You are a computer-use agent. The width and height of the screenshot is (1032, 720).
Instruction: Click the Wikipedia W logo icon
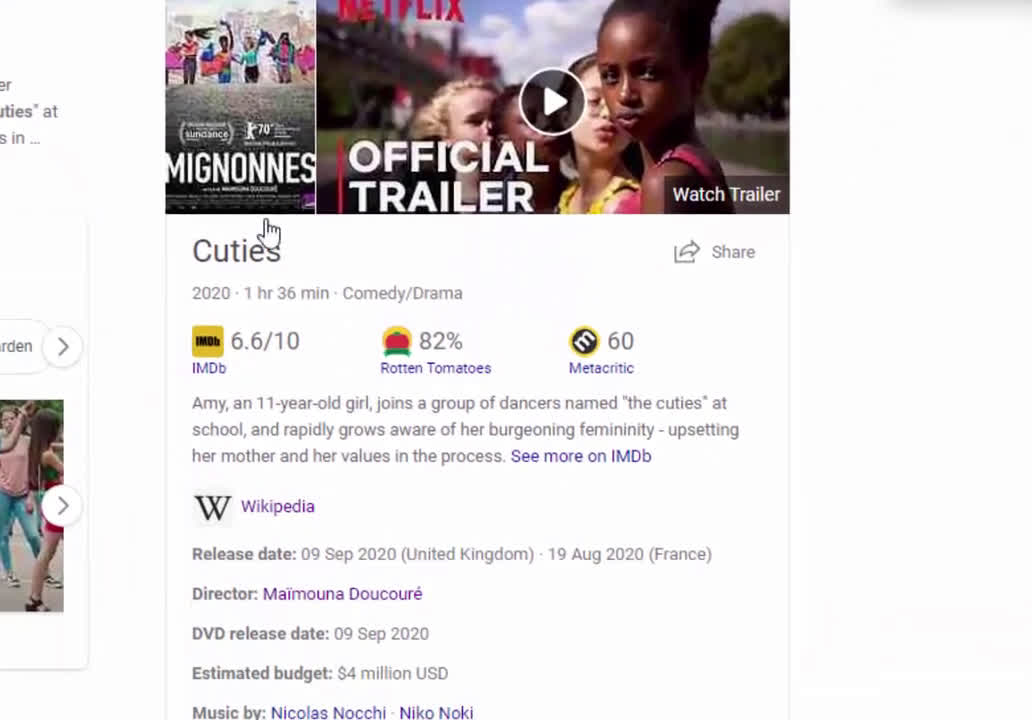pyautogui.click(x=213, y=507)
